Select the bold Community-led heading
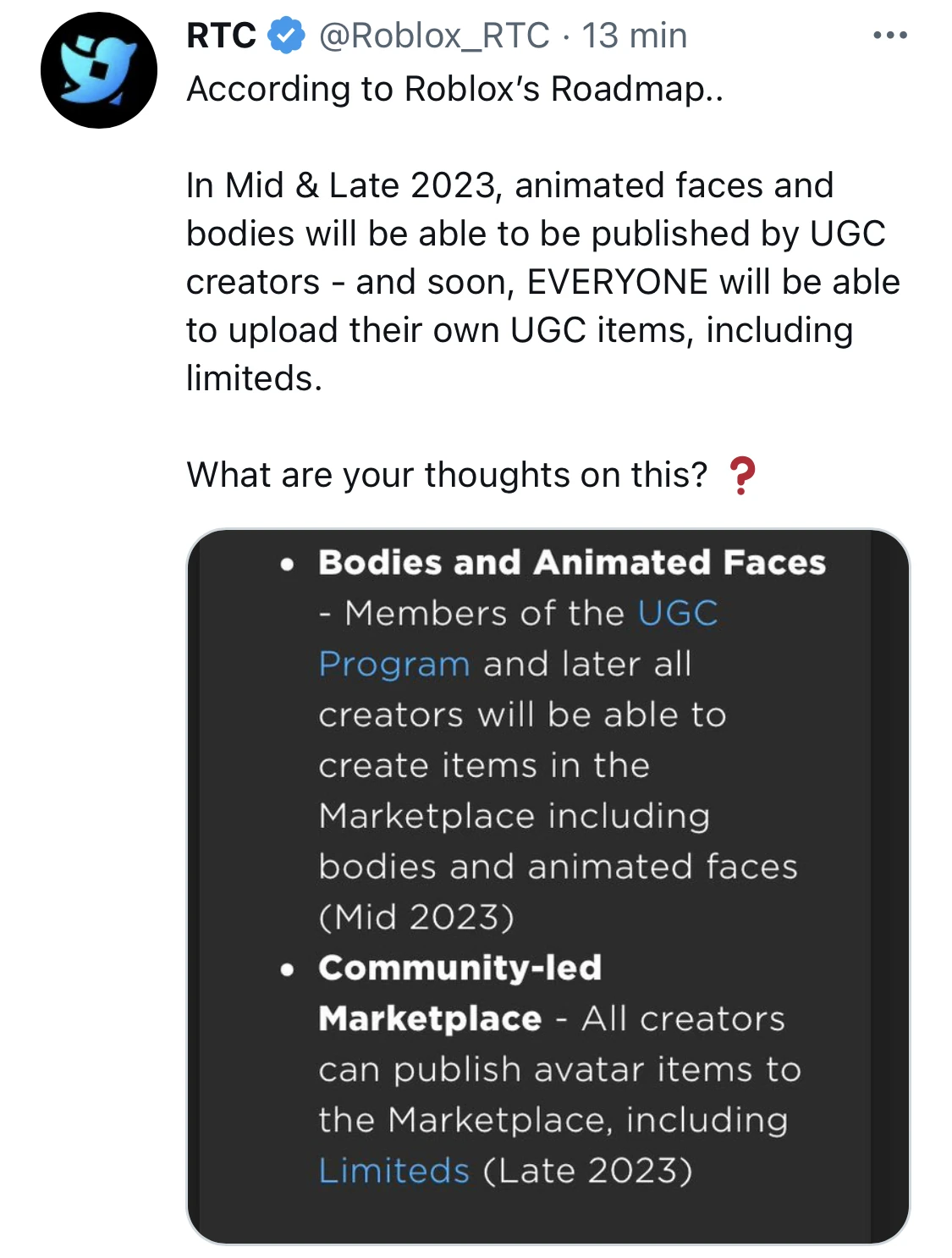Viewport: 952px width, 1258px height. [x=459, y=968]
